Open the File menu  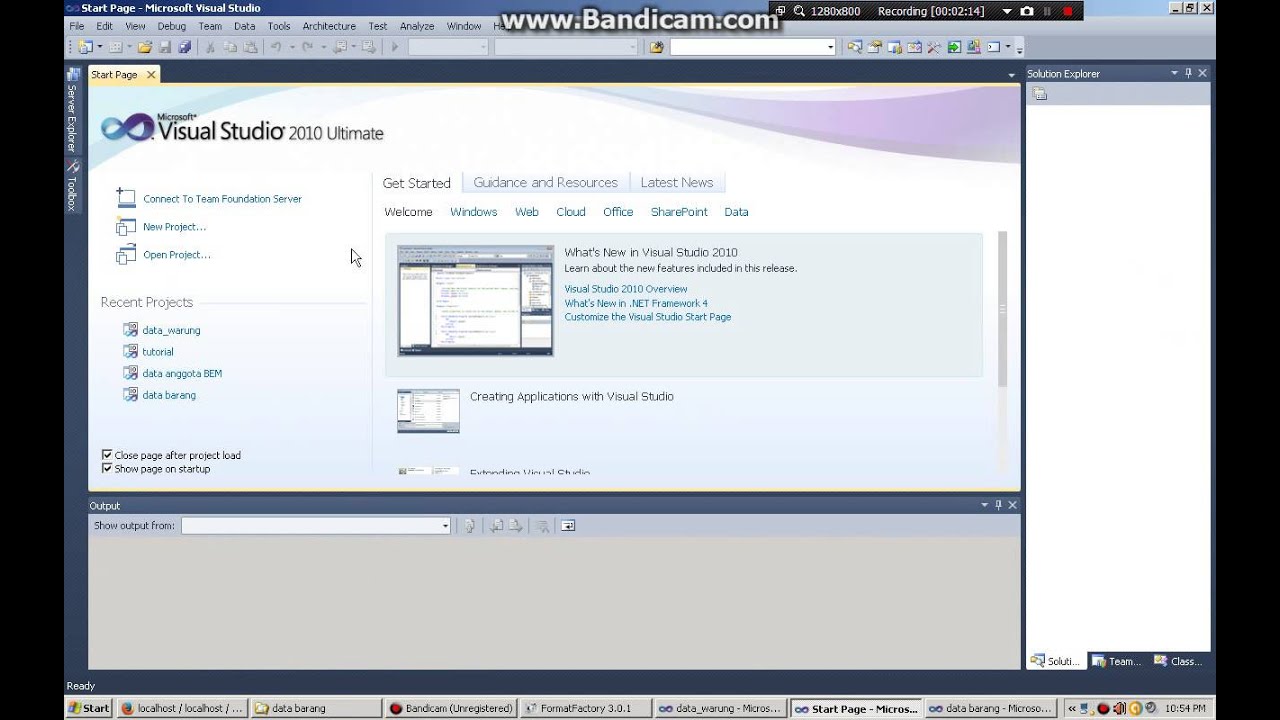click(76, 26)
